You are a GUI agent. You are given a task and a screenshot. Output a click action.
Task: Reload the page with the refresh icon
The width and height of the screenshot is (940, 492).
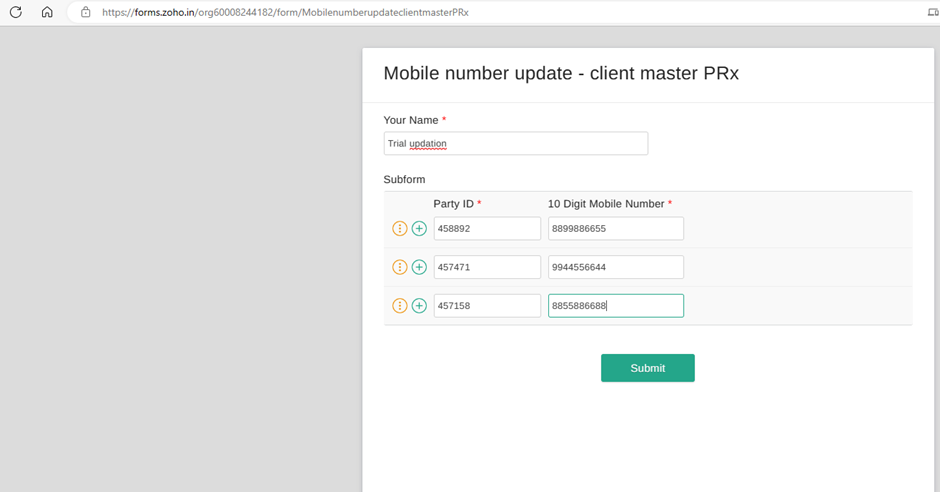tap(16, 12)
